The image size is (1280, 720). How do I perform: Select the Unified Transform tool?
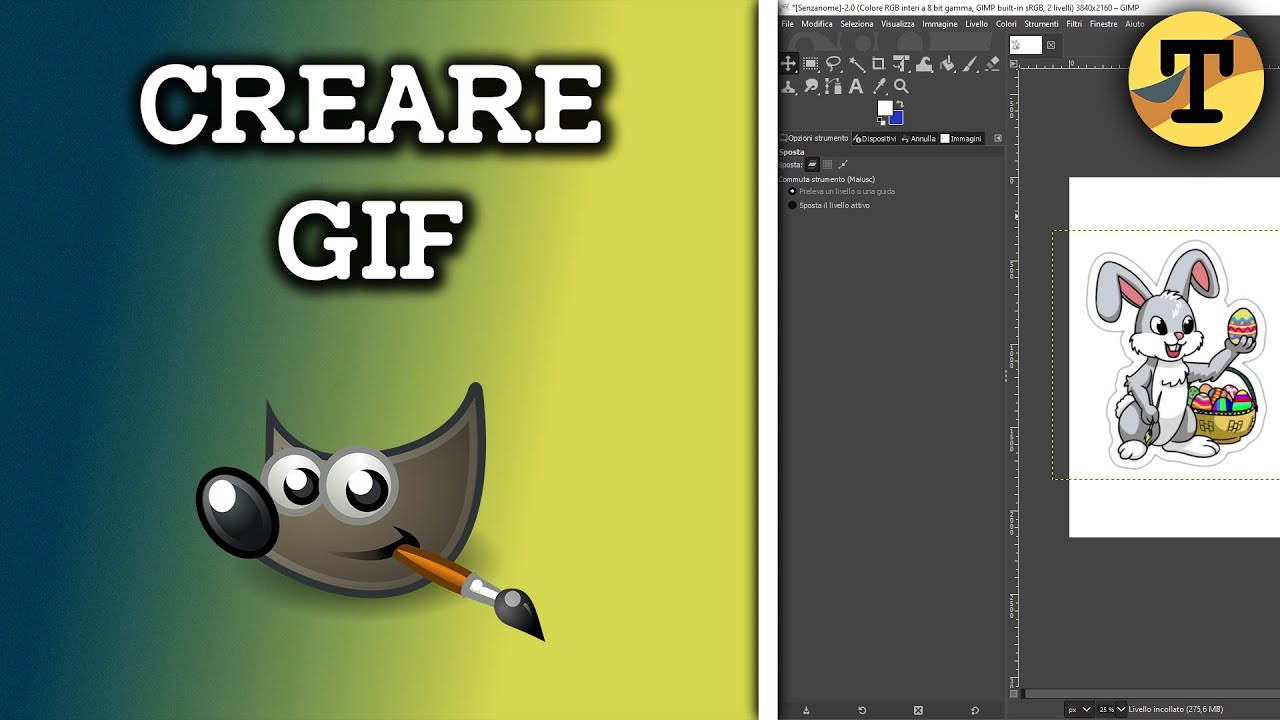point(901,64)
